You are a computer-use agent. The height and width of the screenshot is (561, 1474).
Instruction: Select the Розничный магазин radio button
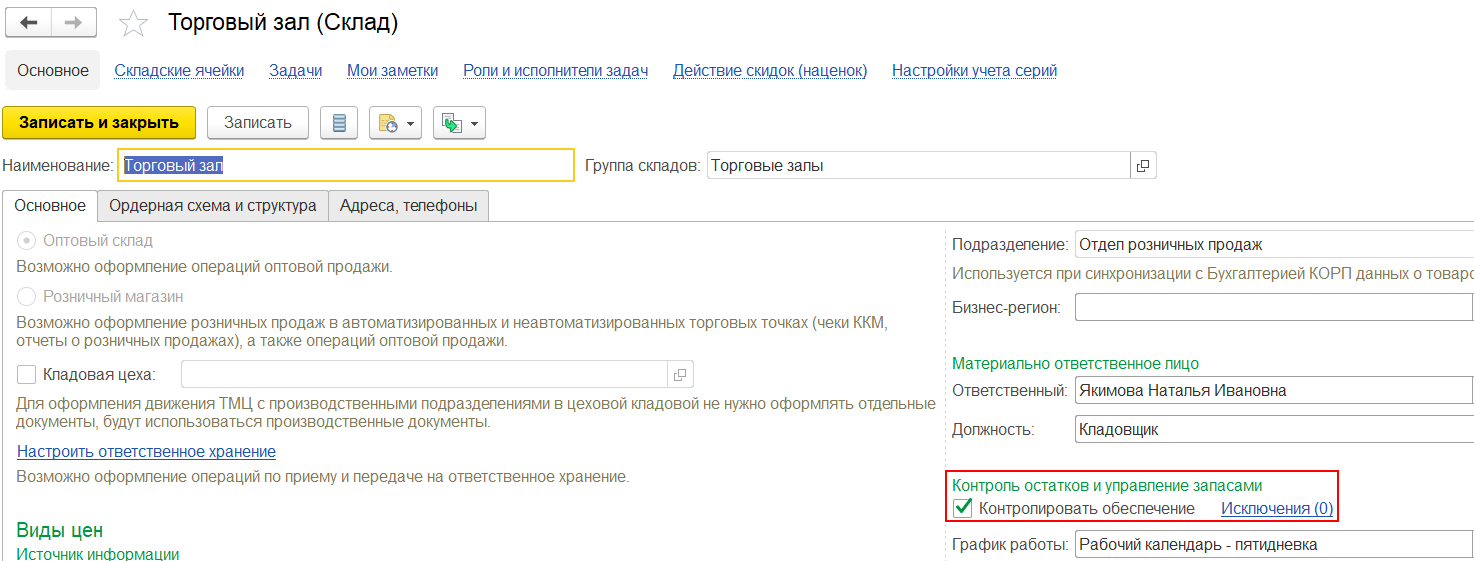[x=27, y=297]
